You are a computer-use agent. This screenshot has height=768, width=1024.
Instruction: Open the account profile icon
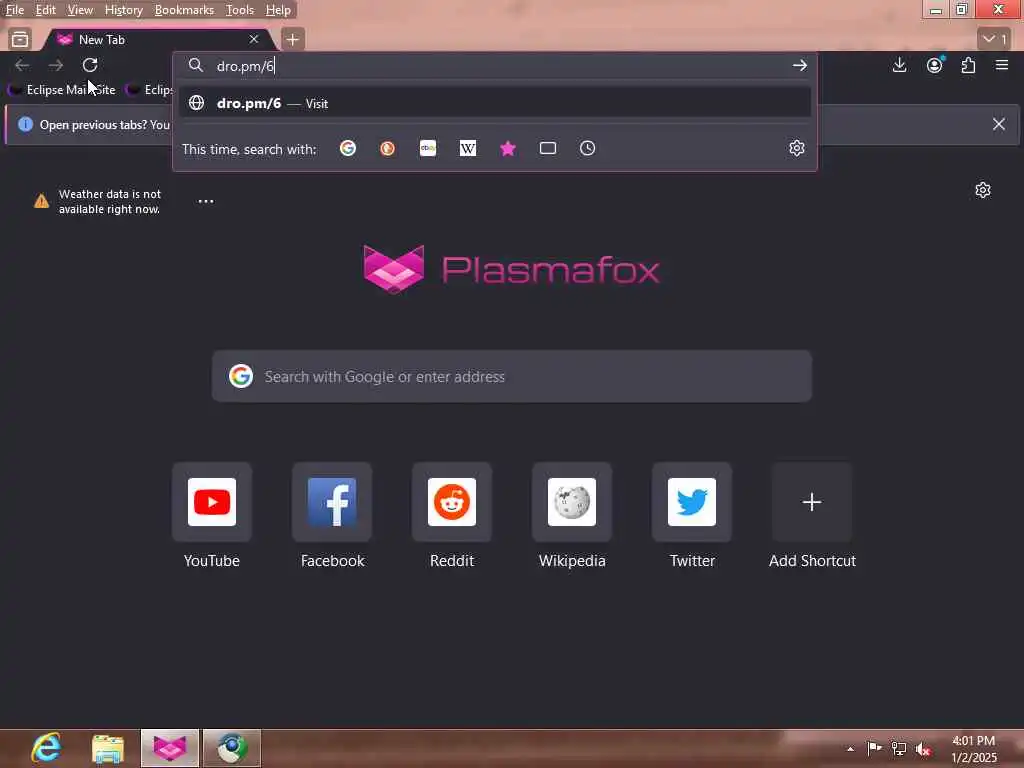[x=935, y=65]
